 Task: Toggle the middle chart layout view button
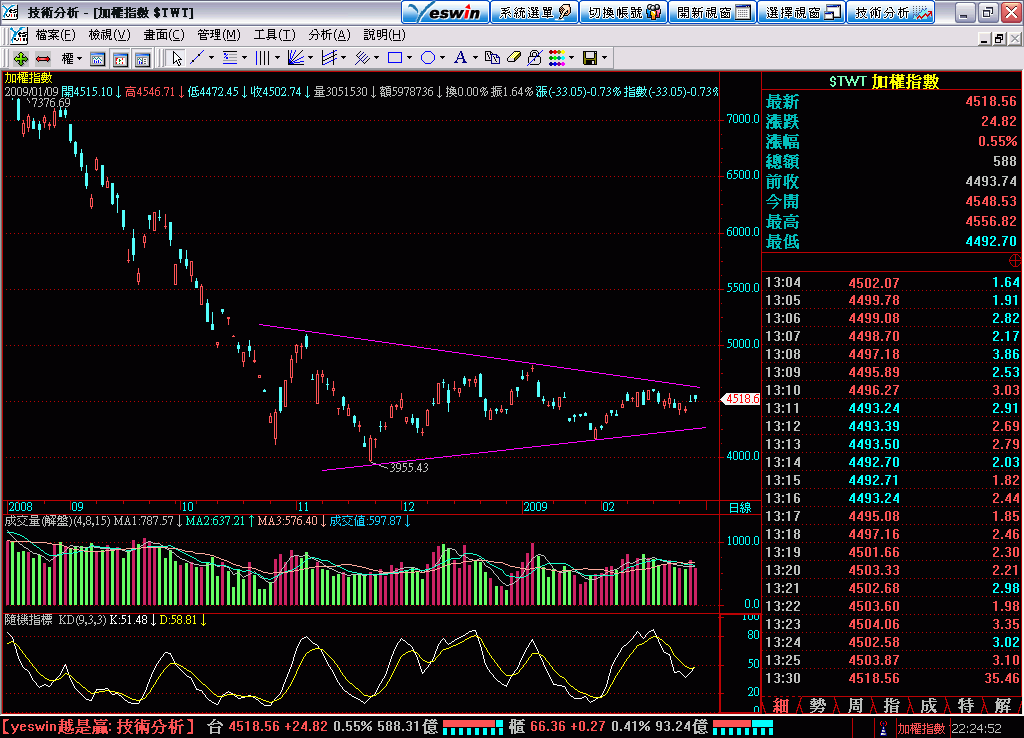(x=122, y=57)
